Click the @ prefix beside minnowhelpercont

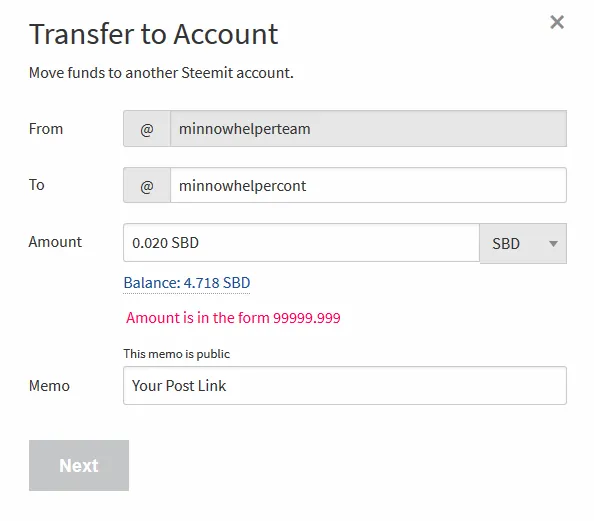coord(147,185)
